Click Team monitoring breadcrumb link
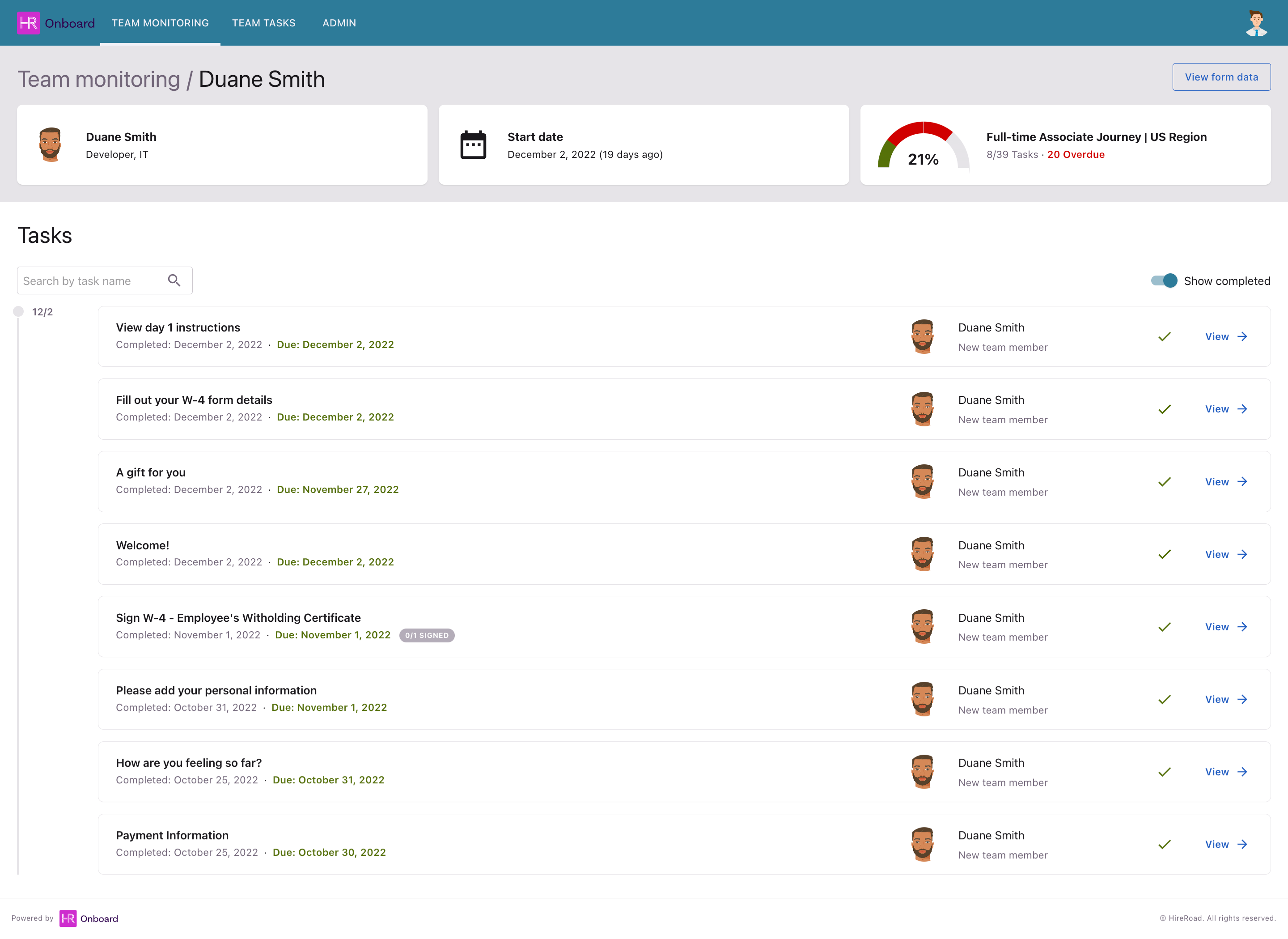This screenshot has height=939, width=1288. point(98,79)
